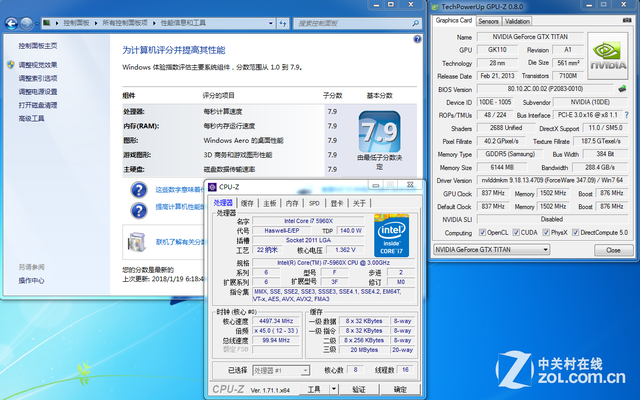Click 性能信息和工具 breadcrumb segment
The image size is (640, 400).
click(183, 23)
